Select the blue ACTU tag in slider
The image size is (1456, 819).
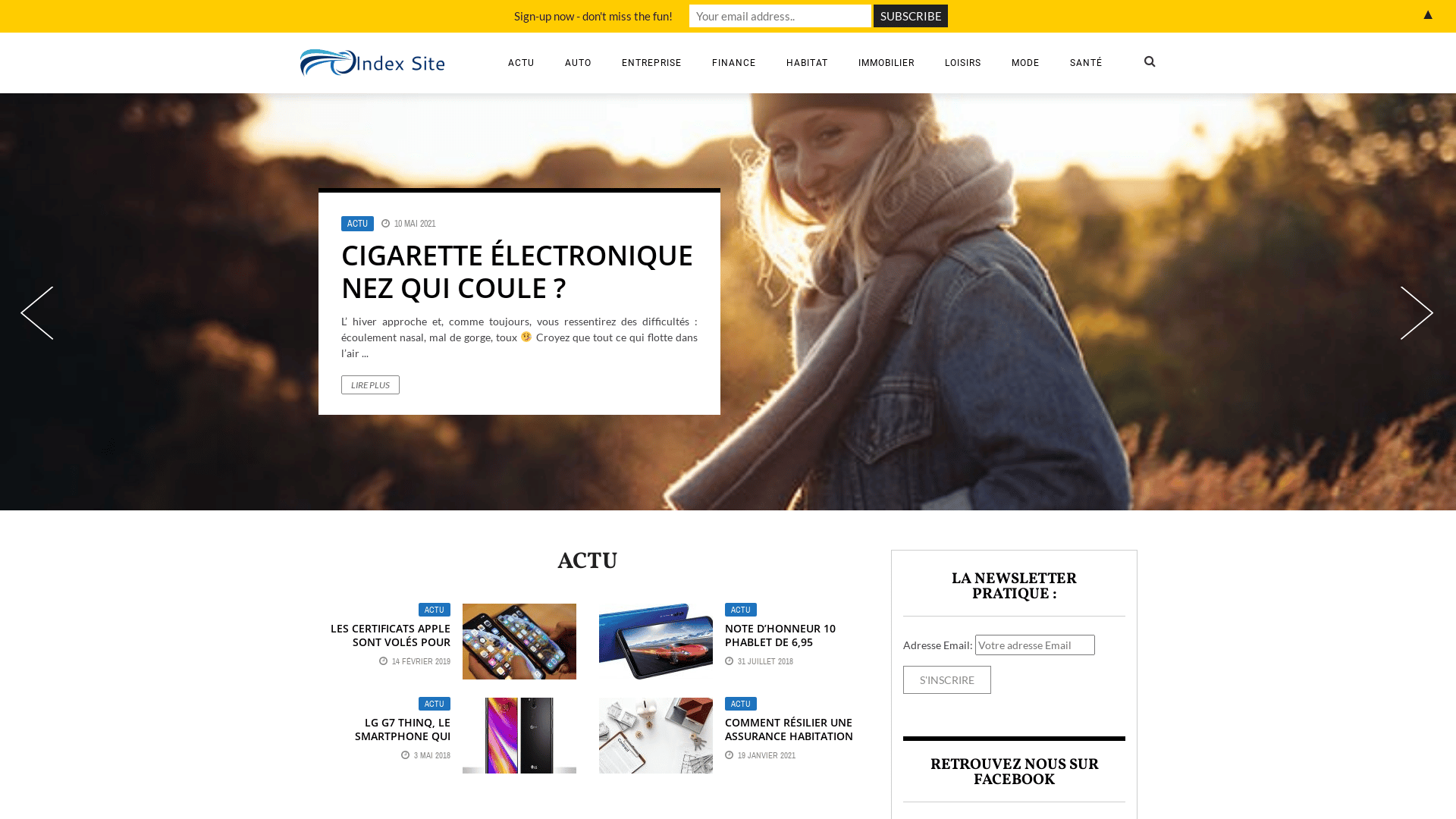[x=357, y=224]
